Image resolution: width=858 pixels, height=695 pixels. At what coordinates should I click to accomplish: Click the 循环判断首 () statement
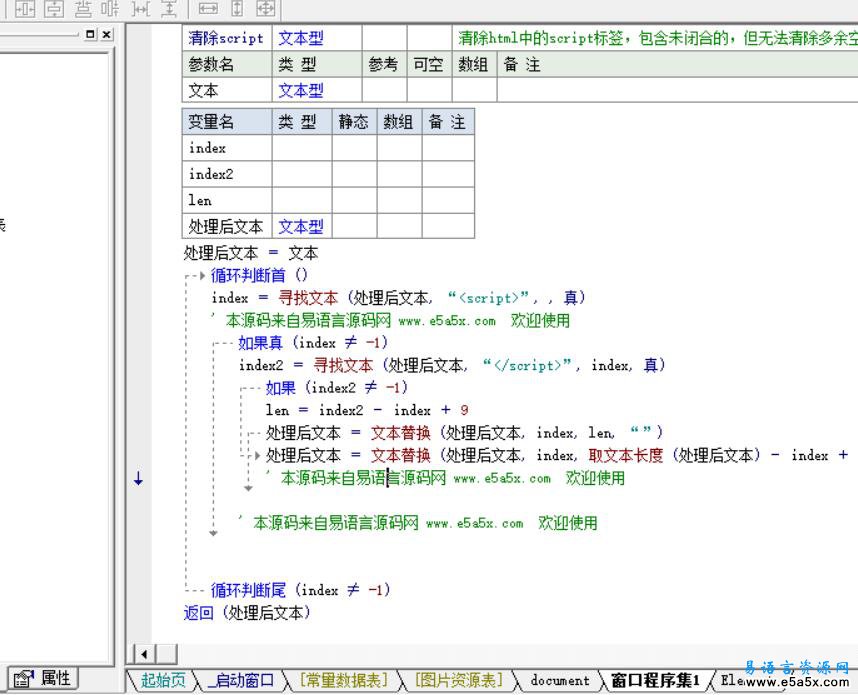(259, 275)
